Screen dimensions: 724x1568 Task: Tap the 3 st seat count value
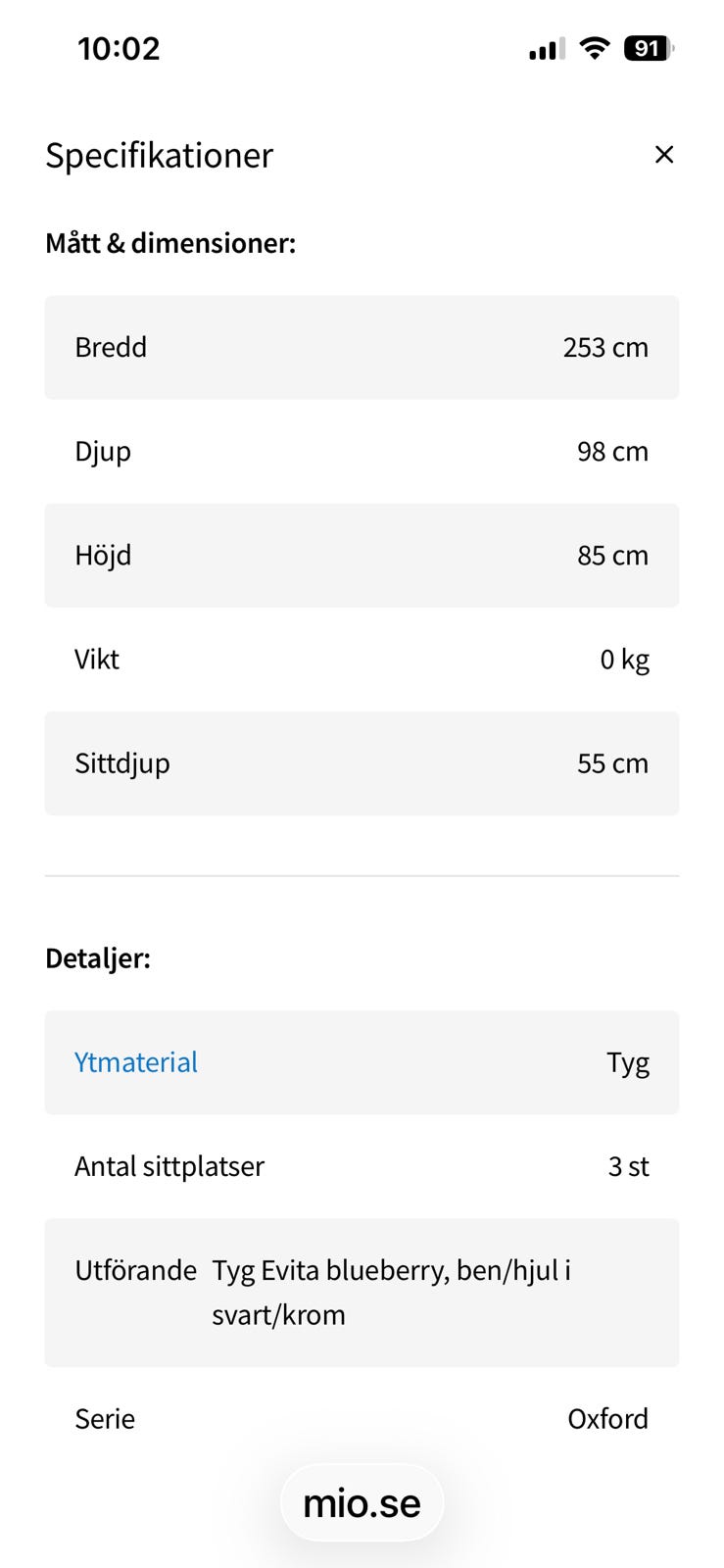coord(628,1166)
